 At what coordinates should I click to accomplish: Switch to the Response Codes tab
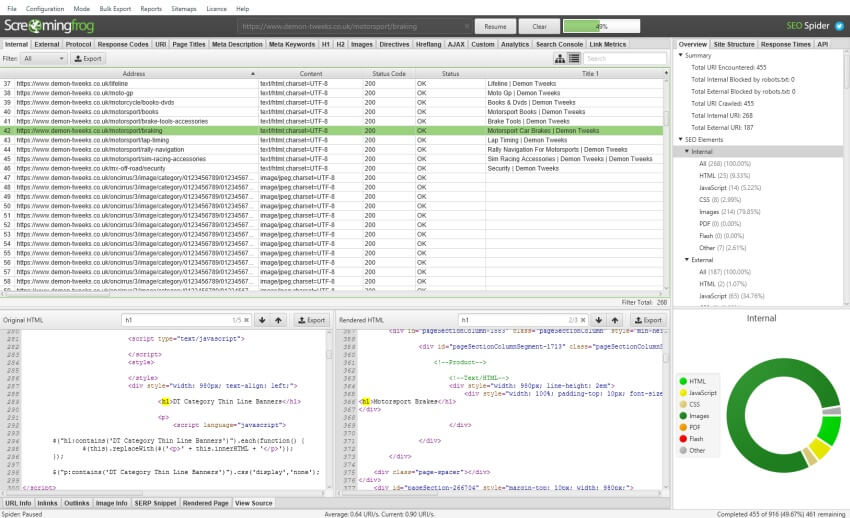click(123, 44)
